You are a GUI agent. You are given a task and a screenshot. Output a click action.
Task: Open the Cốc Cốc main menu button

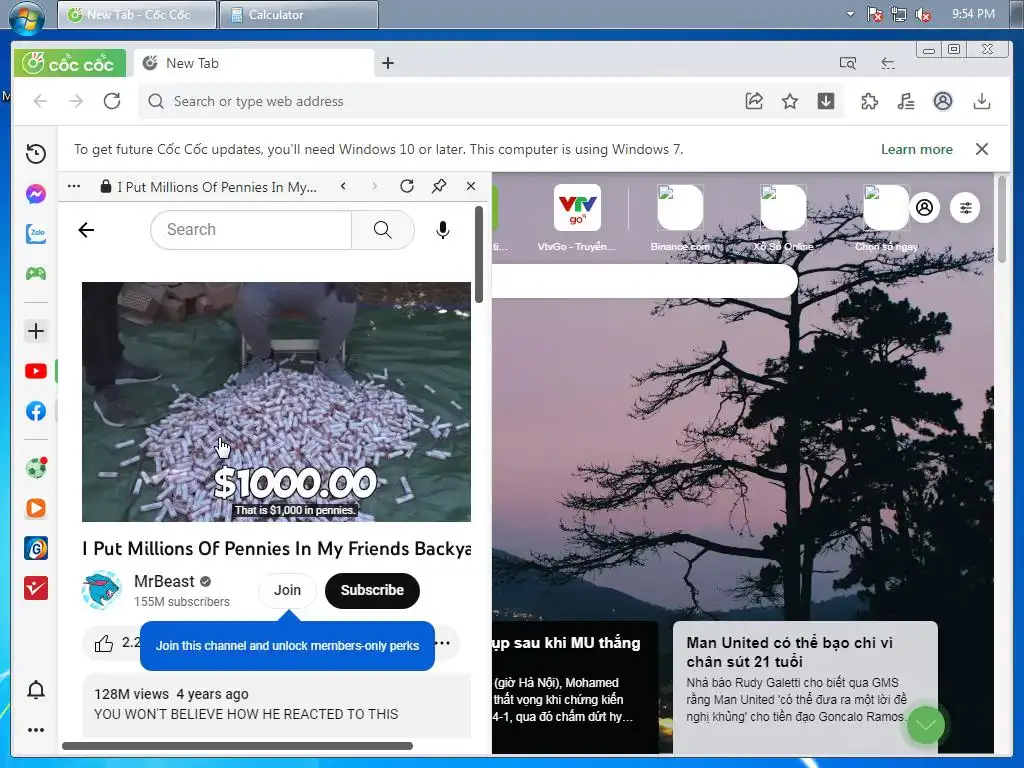pos(70,63)
